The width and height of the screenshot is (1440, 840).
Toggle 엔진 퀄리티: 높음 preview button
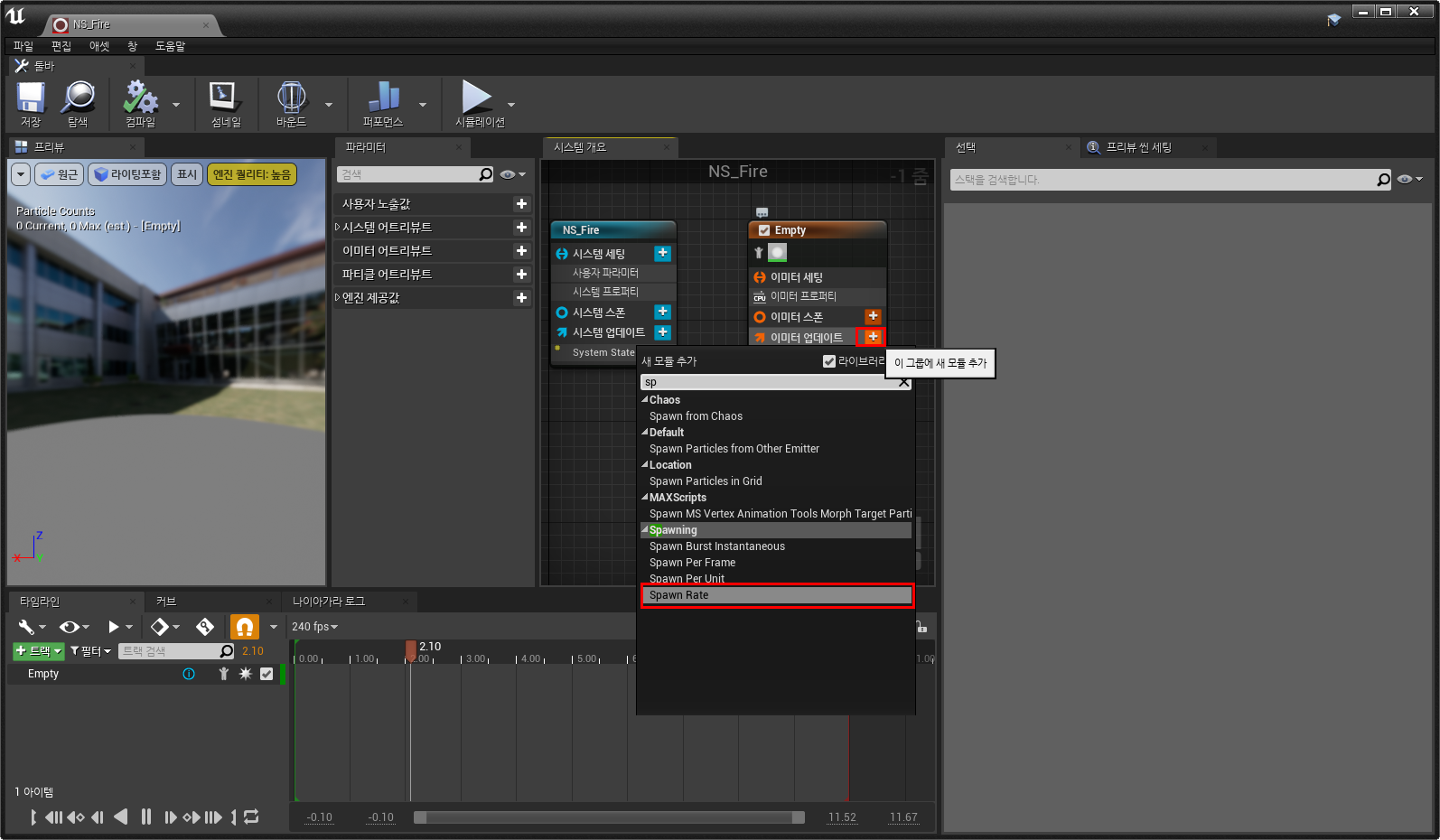pos(252,174)
